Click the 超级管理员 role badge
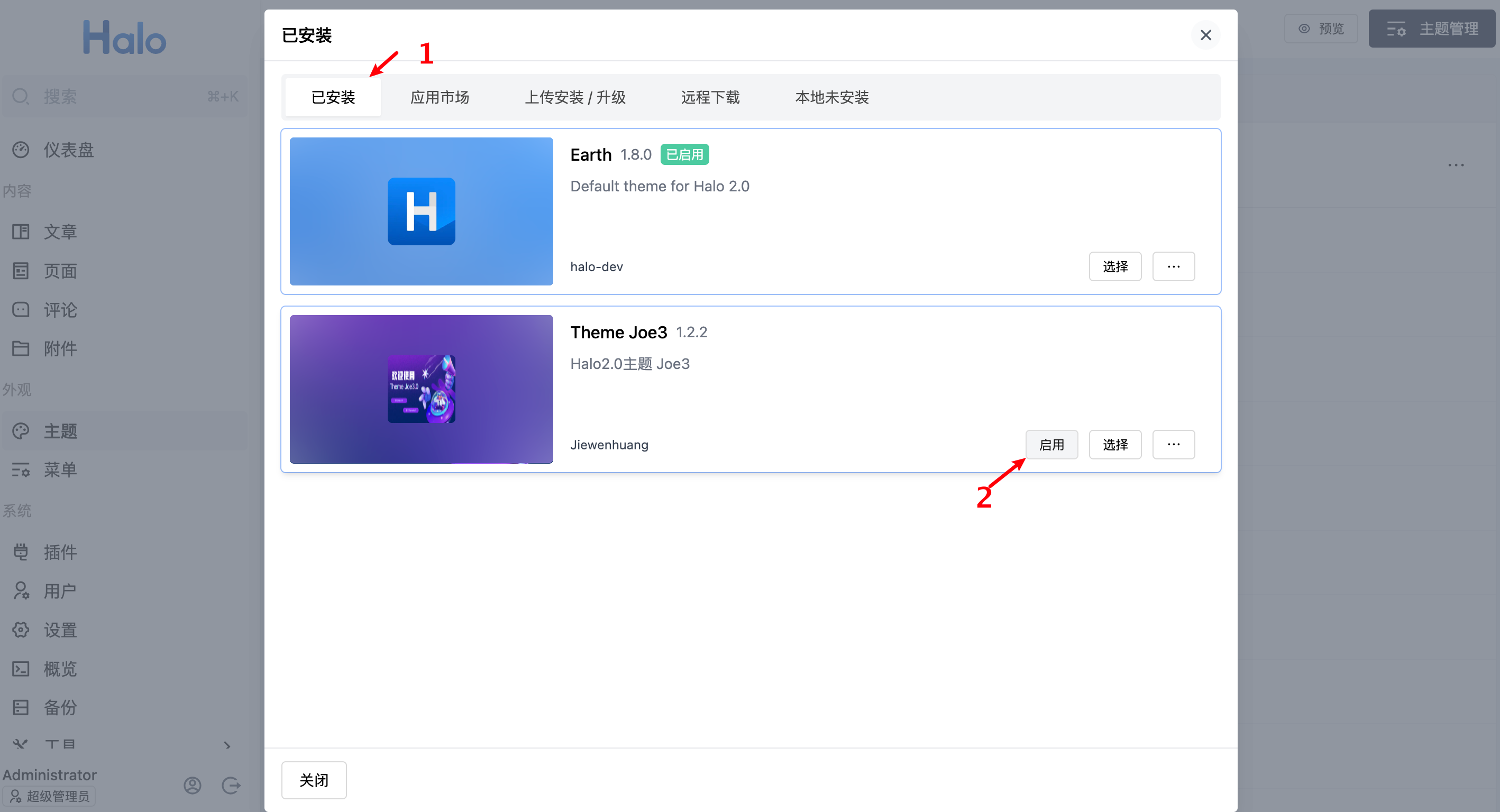Screen dimensions: 1500x812 pyautogui.click(x=50, y=796)
